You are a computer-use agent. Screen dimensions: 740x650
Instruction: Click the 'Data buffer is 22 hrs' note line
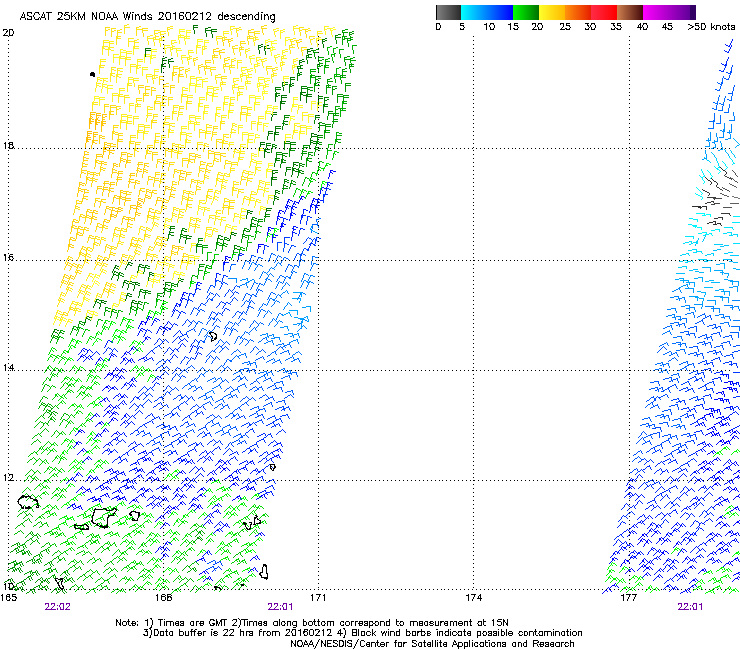[x=362, y=633]
